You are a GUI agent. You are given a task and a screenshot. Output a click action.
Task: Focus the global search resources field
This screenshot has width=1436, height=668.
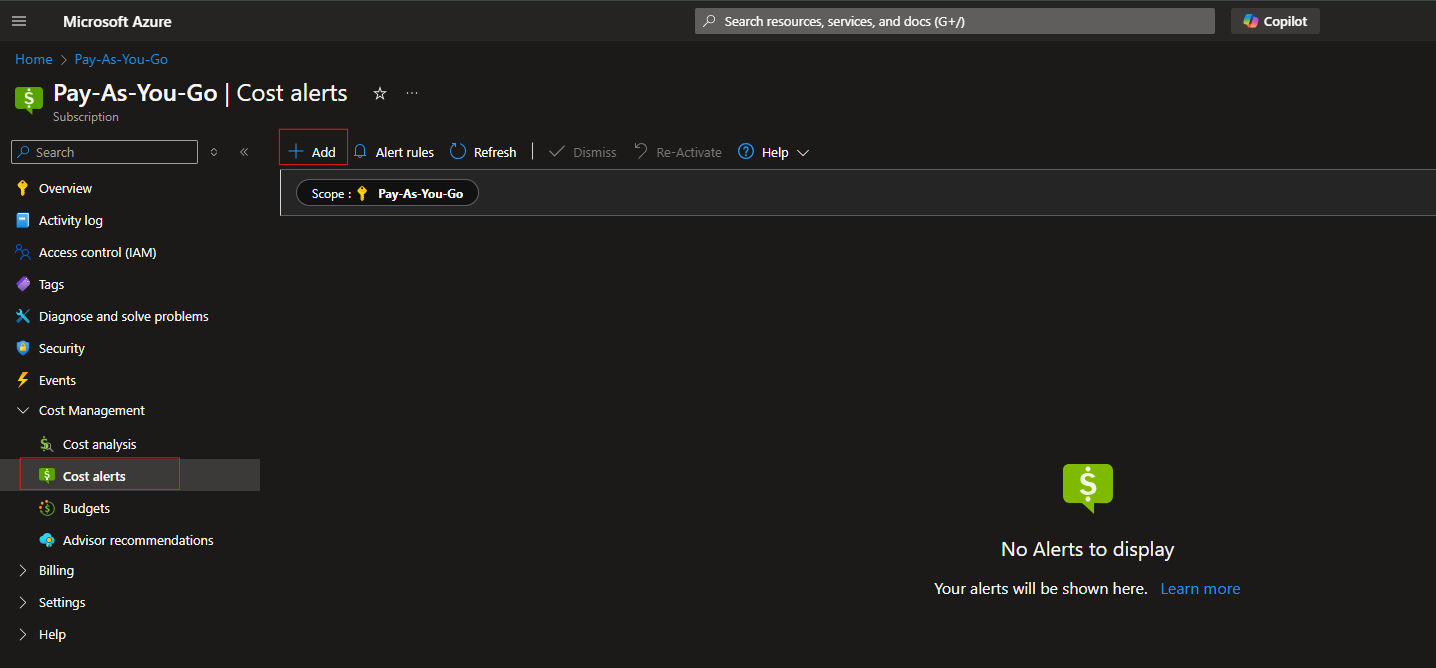tap(955, 21)
